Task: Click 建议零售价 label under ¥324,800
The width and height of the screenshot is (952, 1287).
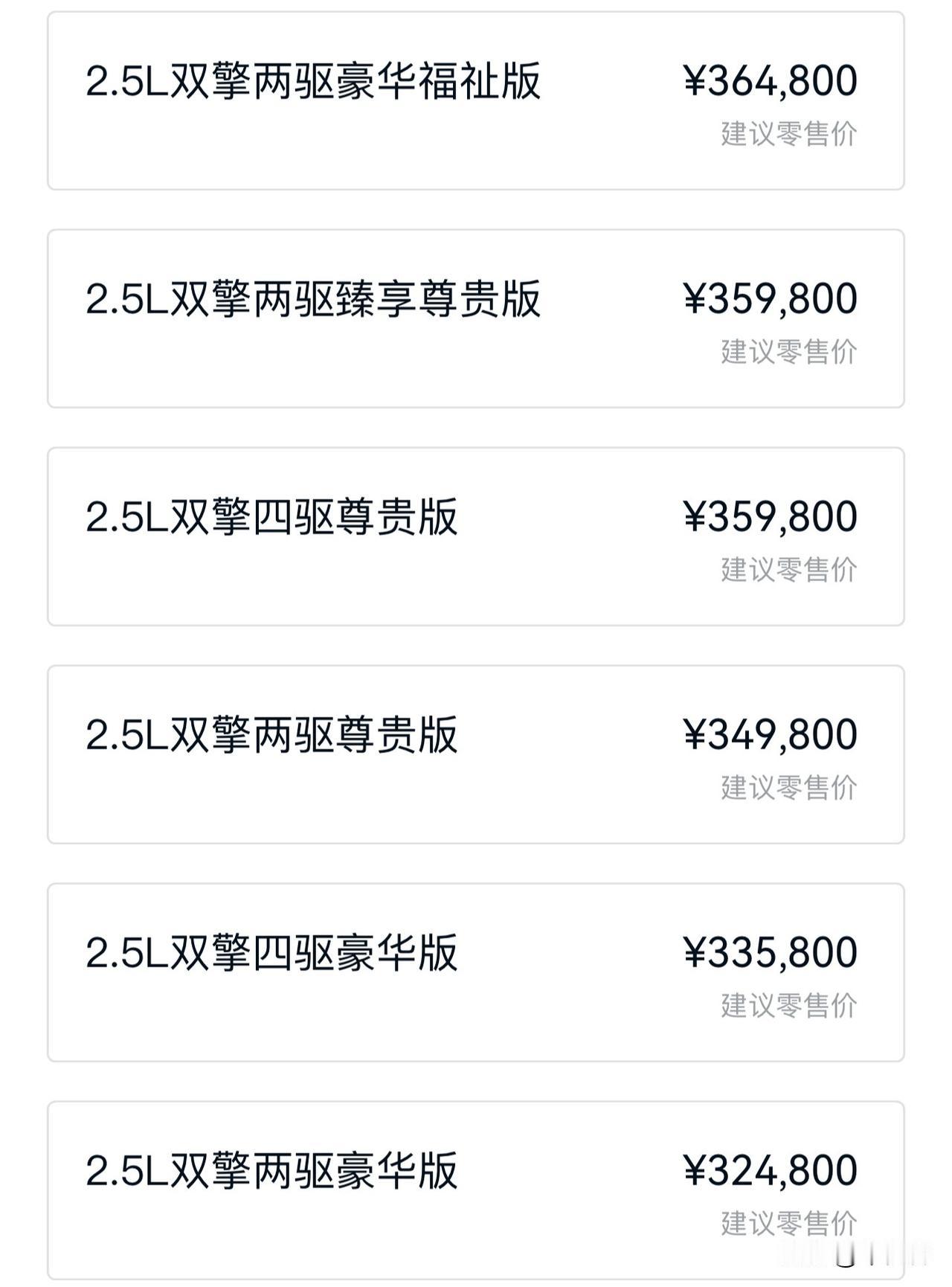Action: point(789,1224)
